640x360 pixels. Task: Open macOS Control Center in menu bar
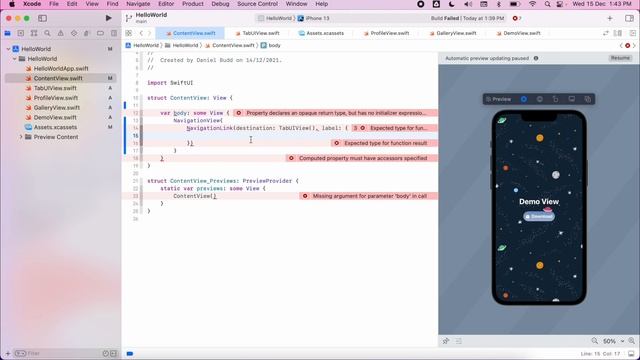560,4
